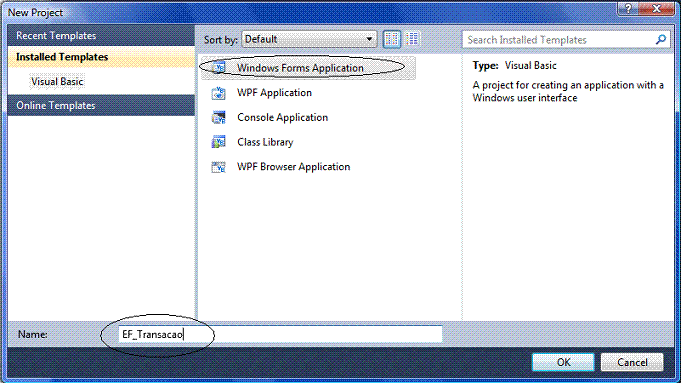Click the Class Library template icon

pyautogui.click(x=218, y=142)
